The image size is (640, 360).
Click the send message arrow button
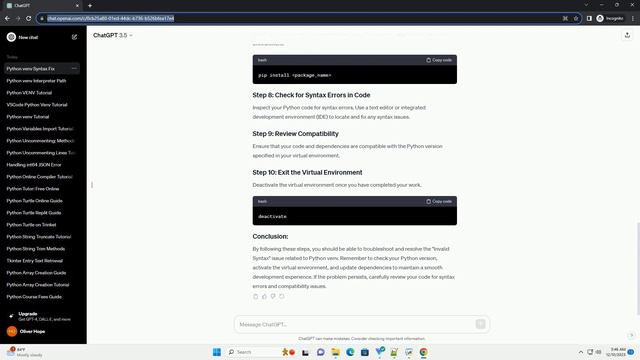(x=480, y=324)
